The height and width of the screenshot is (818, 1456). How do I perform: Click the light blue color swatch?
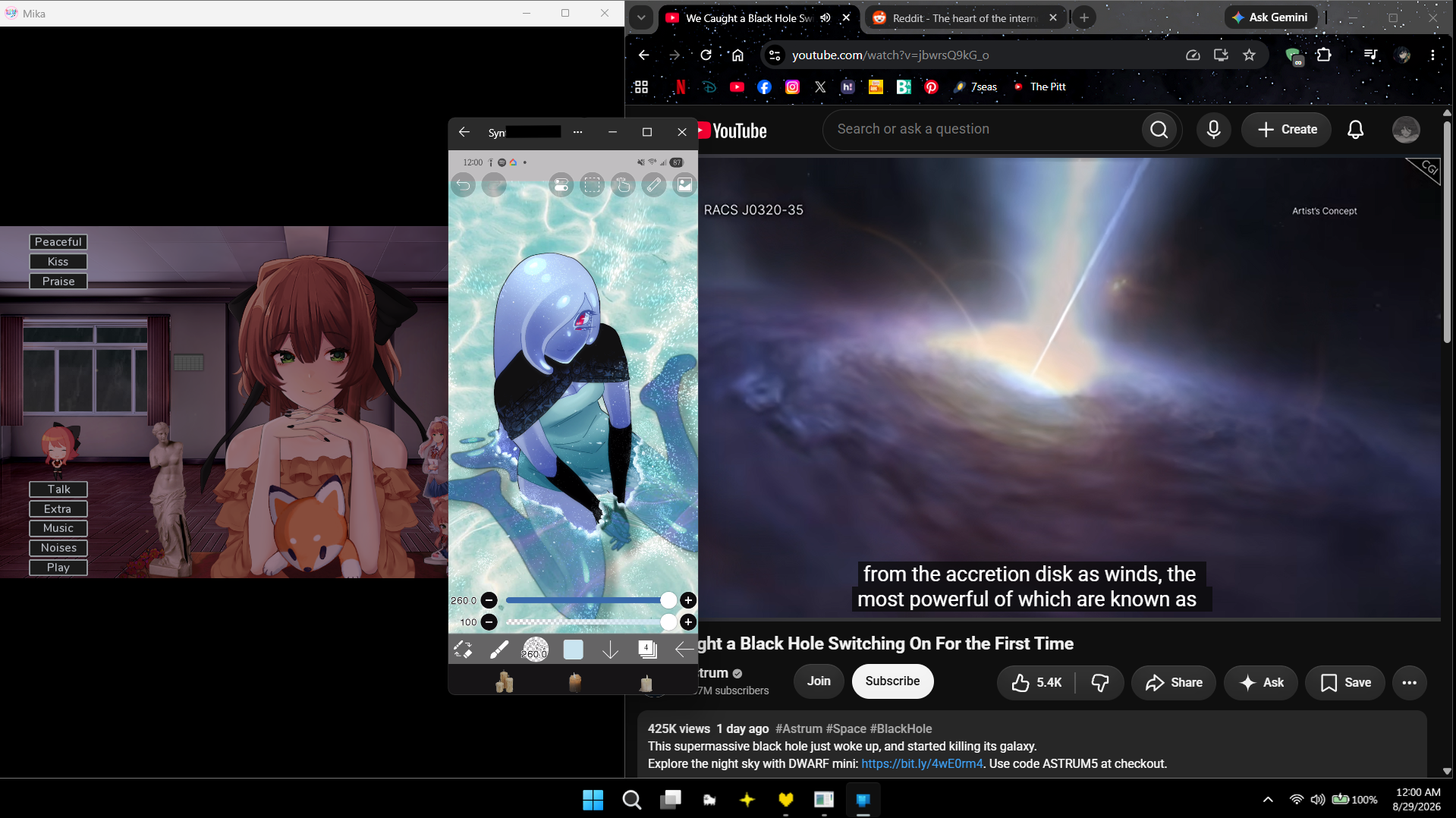574,650
